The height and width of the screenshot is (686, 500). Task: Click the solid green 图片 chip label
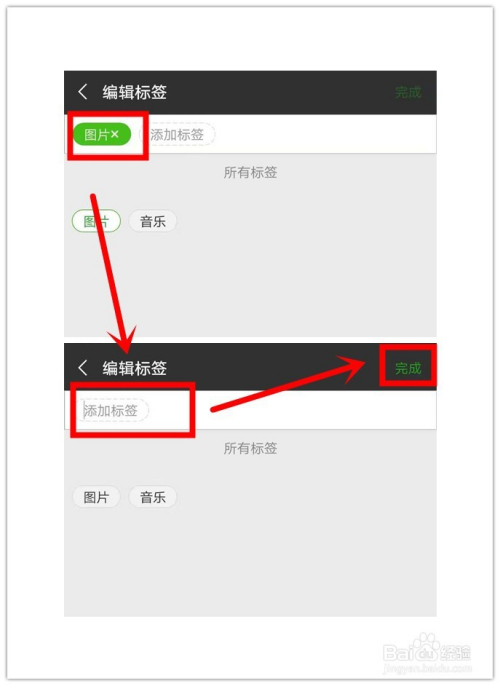coord(97,134)
